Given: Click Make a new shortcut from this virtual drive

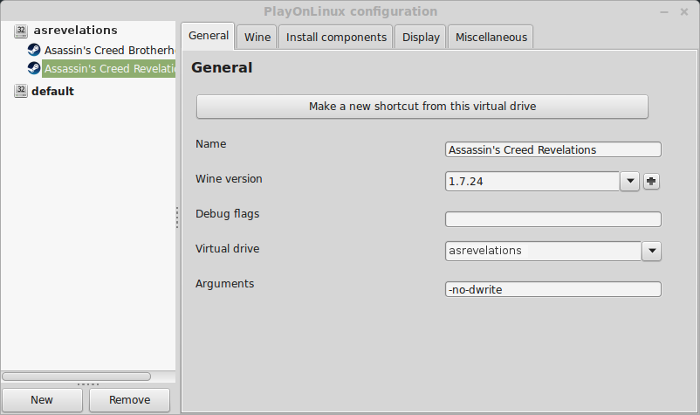Looking at the screenshot, I should coord(422,106).
